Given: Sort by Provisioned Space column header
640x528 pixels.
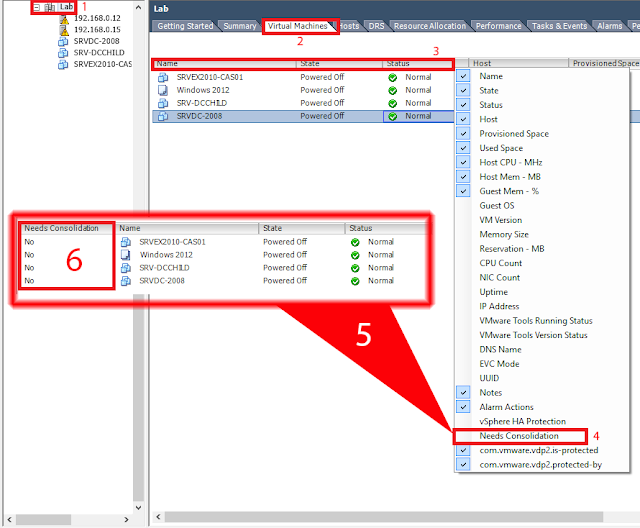Looking at the screenshot, I should tap(604, 63).
